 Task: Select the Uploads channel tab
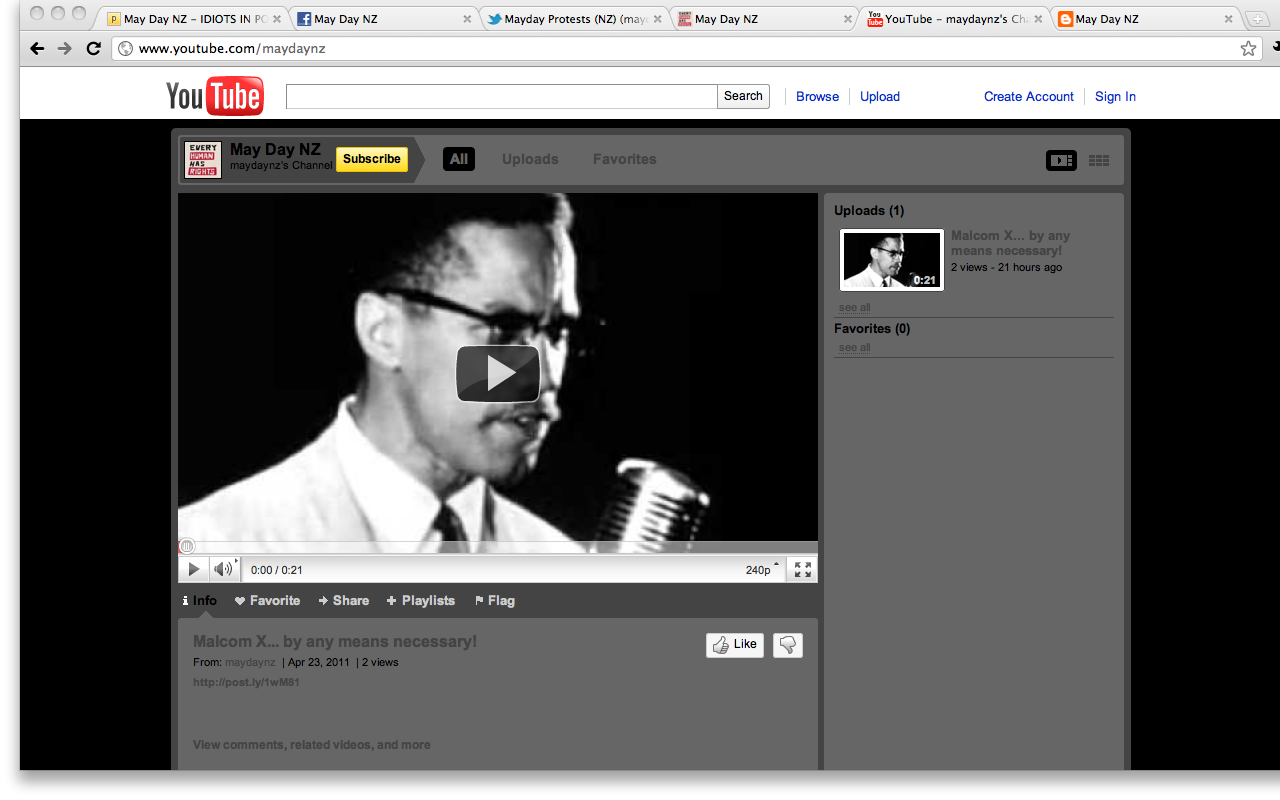pos(530,159)
